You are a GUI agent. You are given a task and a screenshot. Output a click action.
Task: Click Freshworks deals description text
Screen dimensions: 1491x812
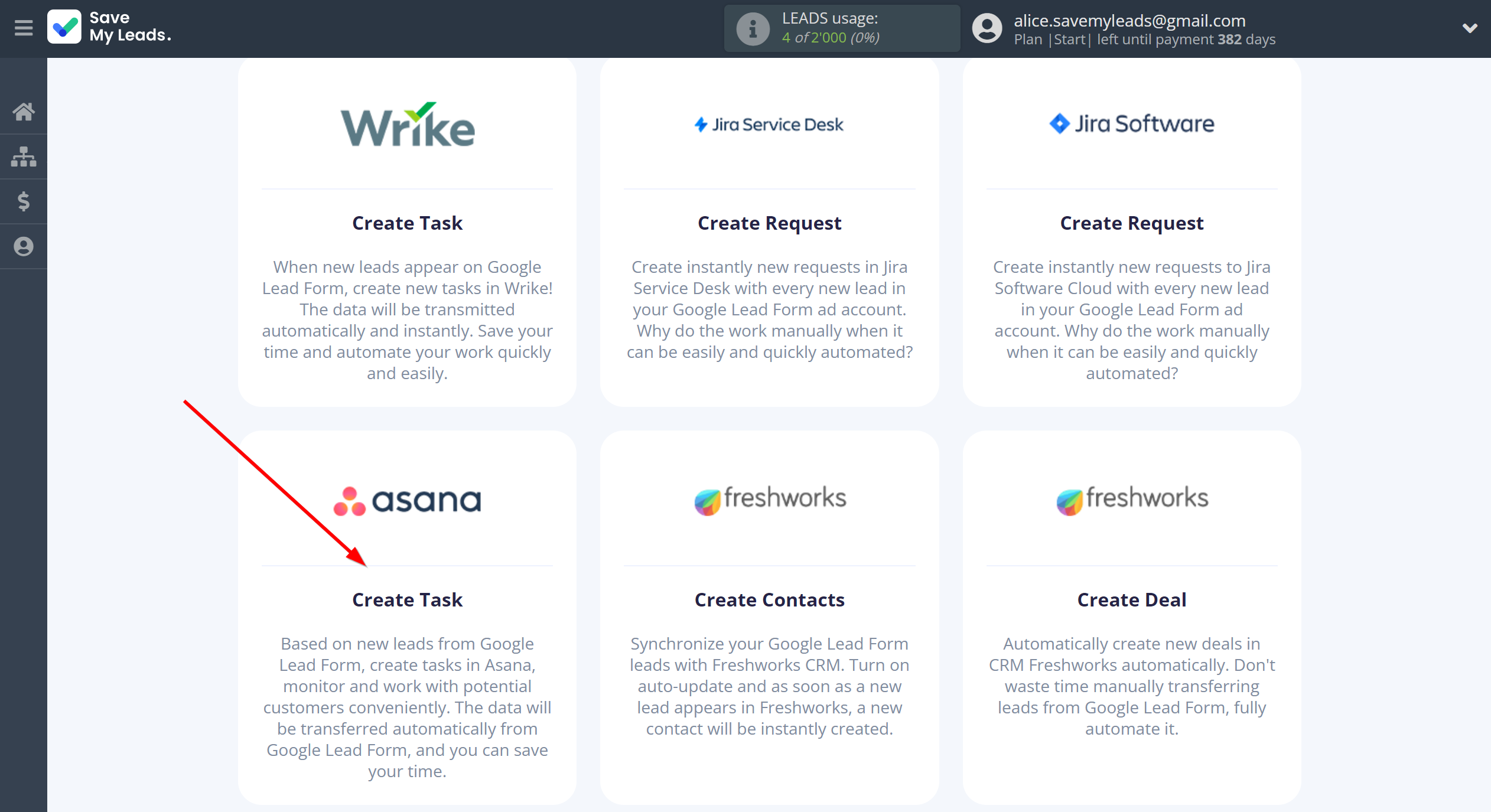(x=1132, y=686)
